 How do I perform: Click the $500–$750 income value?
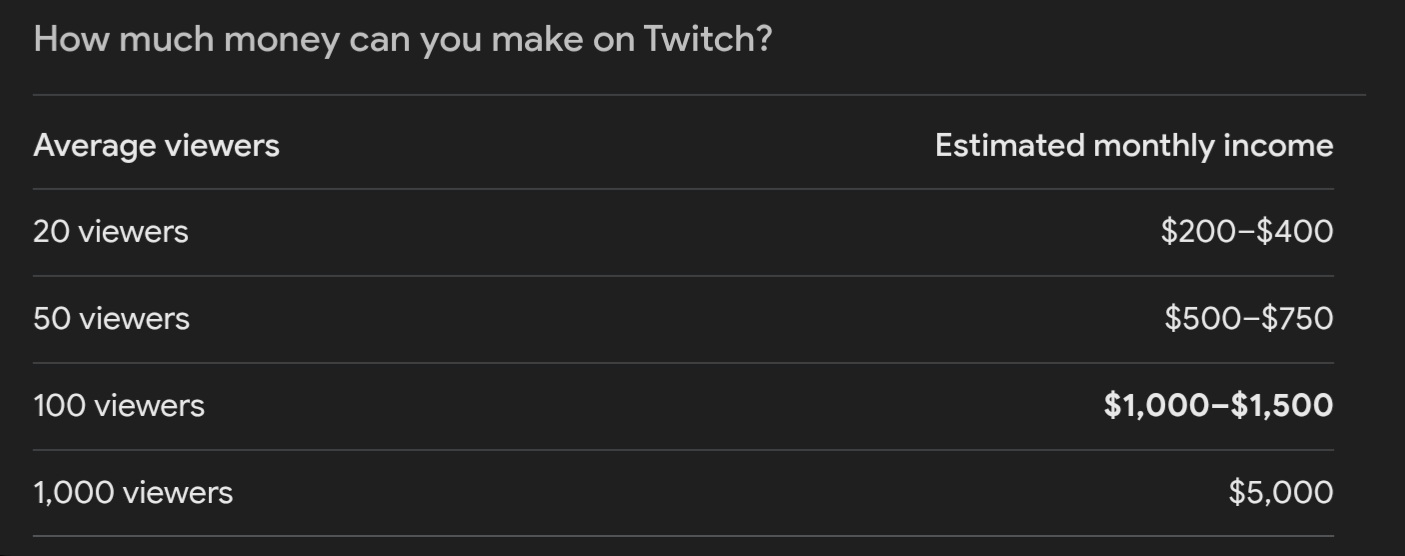coord(1248,319)
